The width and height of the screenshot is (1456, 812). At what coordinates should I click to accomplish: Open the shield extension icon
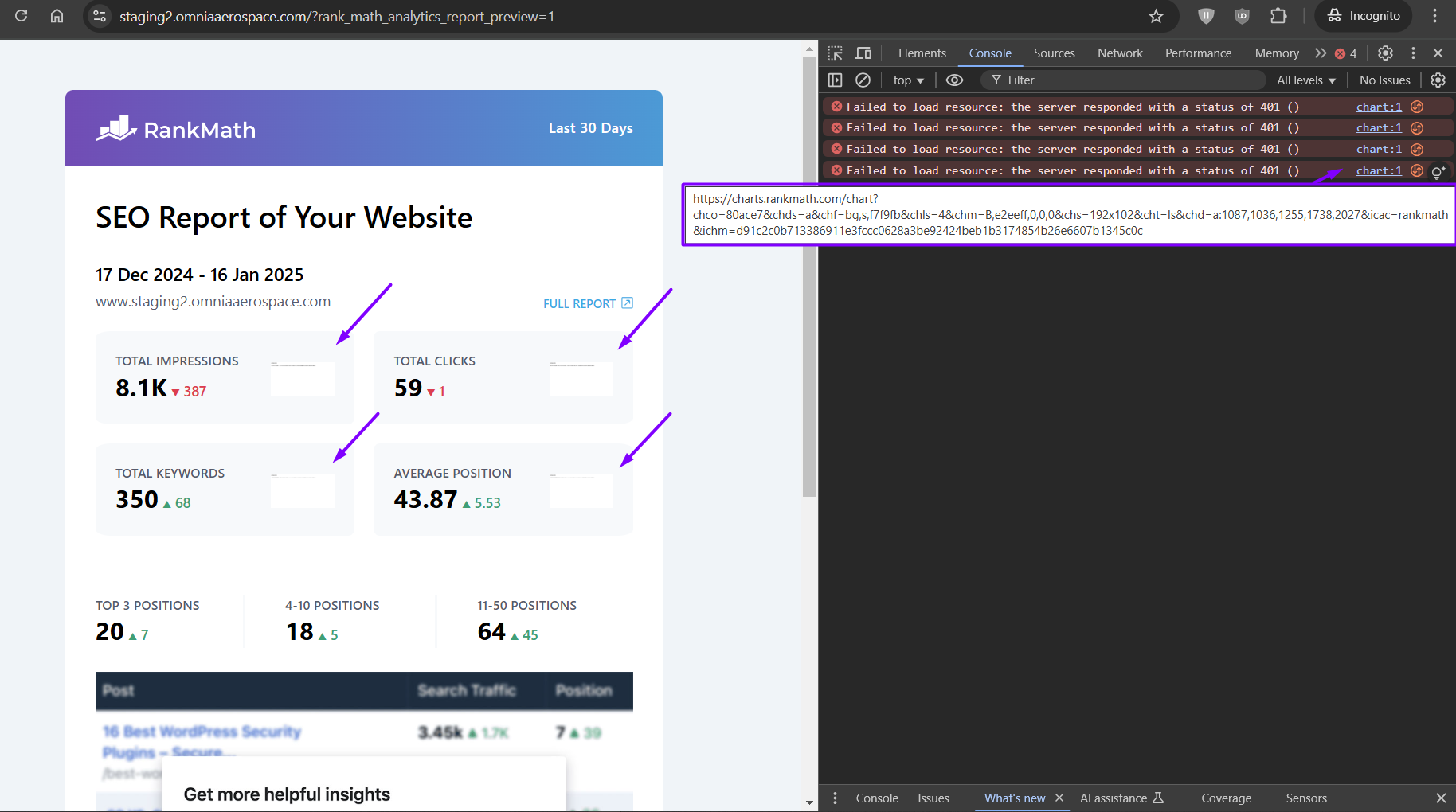(x=1206, y=16)
